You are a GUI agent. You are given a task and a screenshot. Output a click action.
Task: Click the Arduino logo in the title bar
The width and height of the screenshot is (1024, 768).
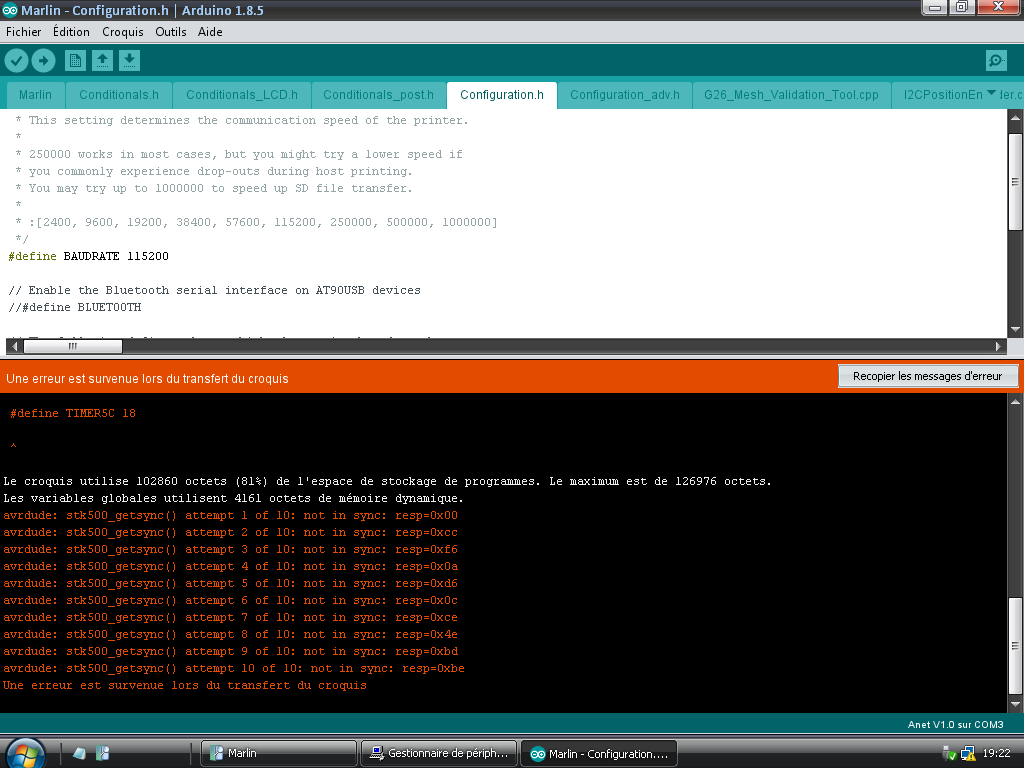pyautogui.click(x=10, y=10)
